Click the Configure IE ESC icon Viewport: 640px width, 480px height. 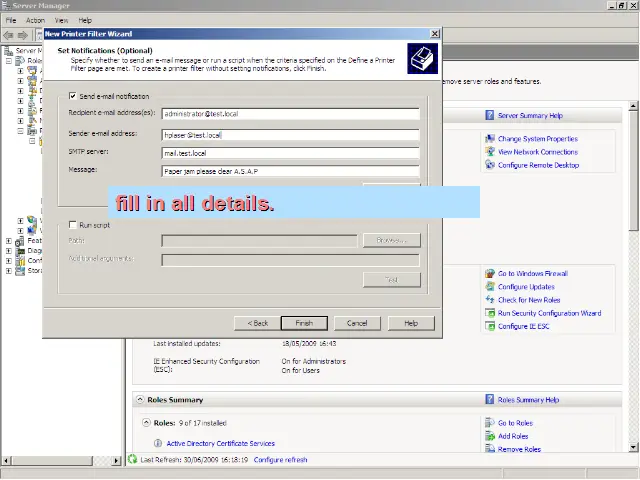coord(490,326)
